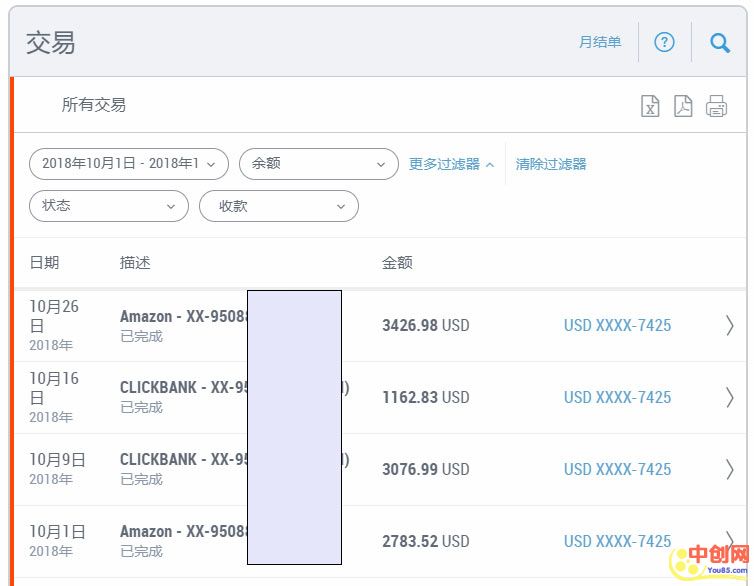Sort by the 日期 column header

(44, 263)
